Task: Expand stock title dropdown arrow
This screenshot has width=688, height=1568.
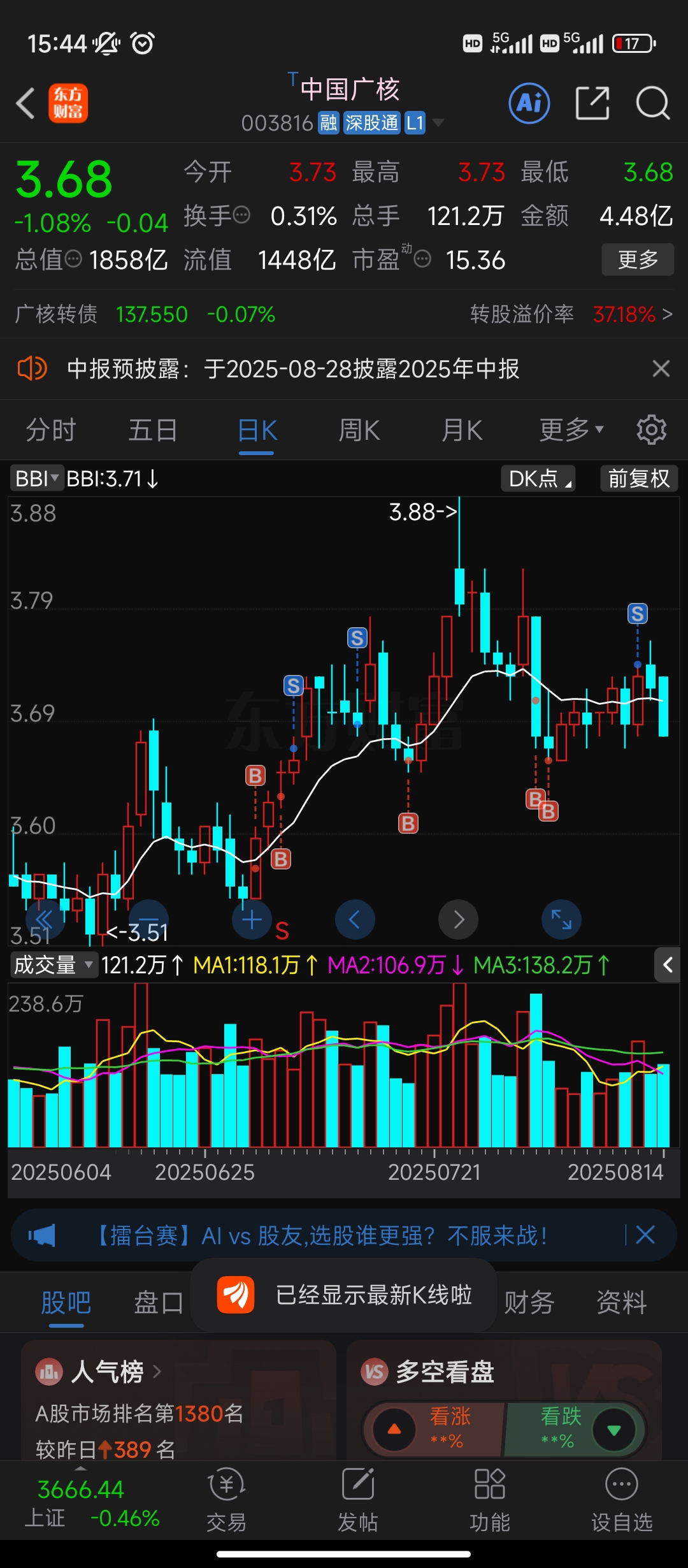Action: [x=438, y=122]
